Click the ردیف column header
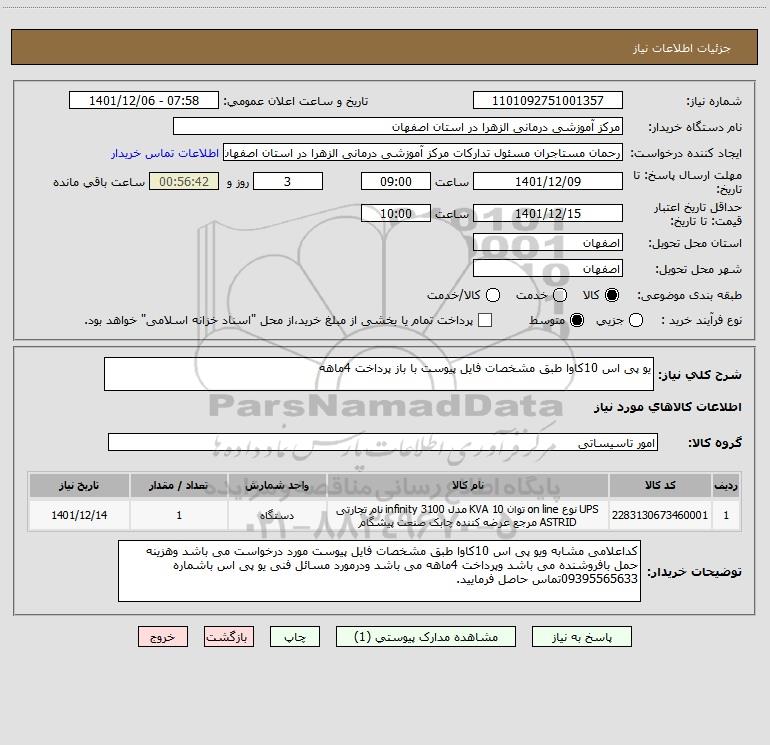The width and height of the screenshot is (770, 745). [726, 485]
